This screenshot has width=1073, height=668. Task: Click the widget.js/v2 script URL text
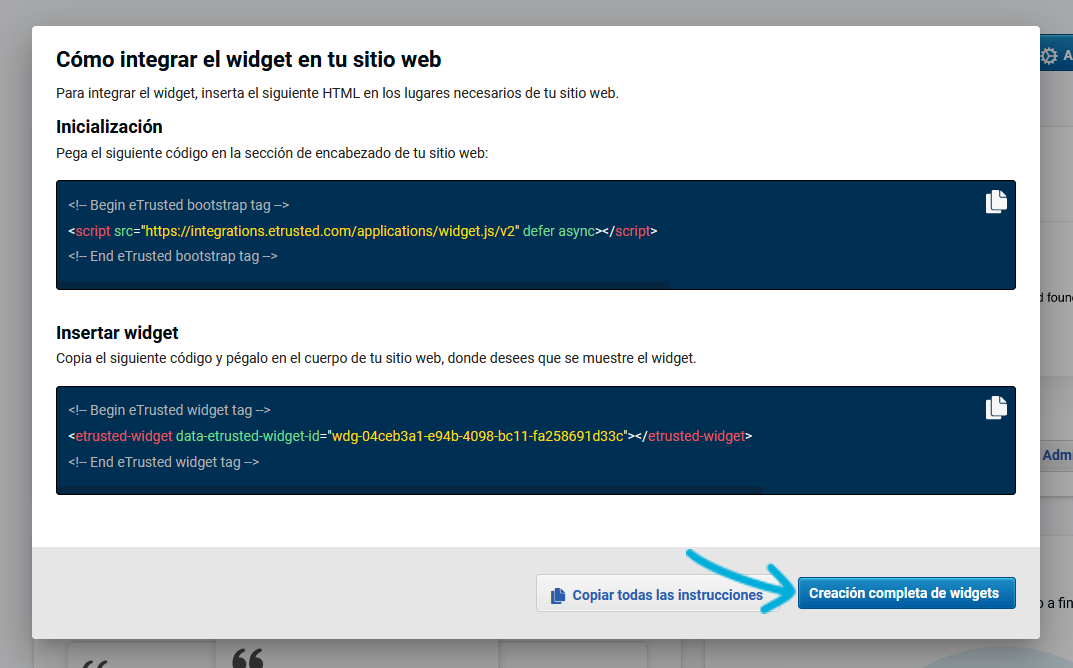point(330,231)
